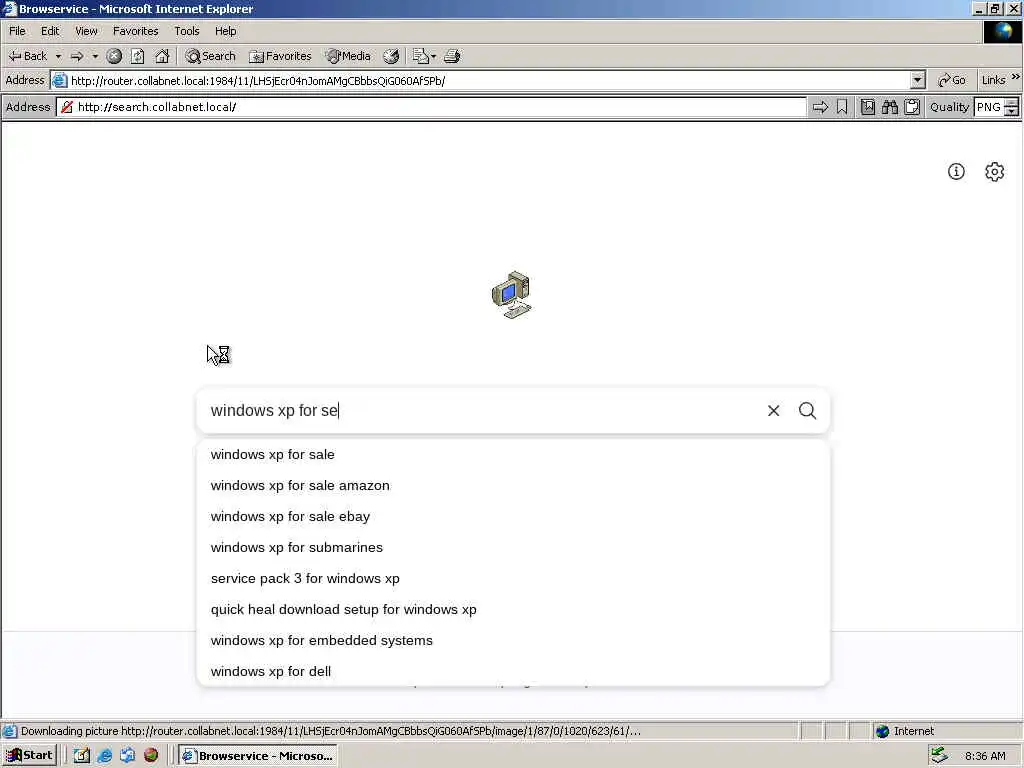
Task: Select suggestion 'windows xp for submarines'
Action: [513, 547]
